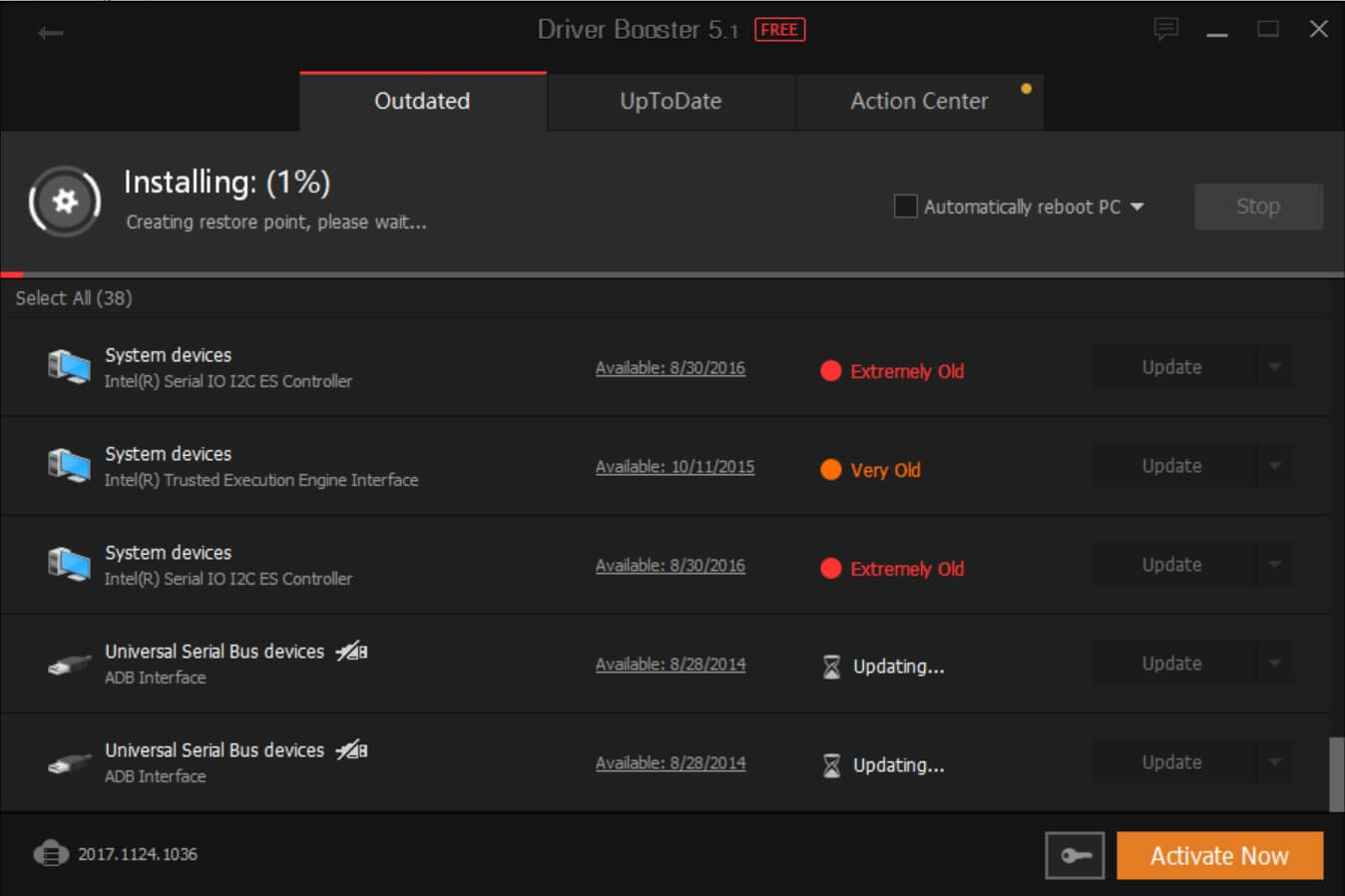Click the license key icon button
This screenshot has height=896, width=1345.
[1075, 855]
